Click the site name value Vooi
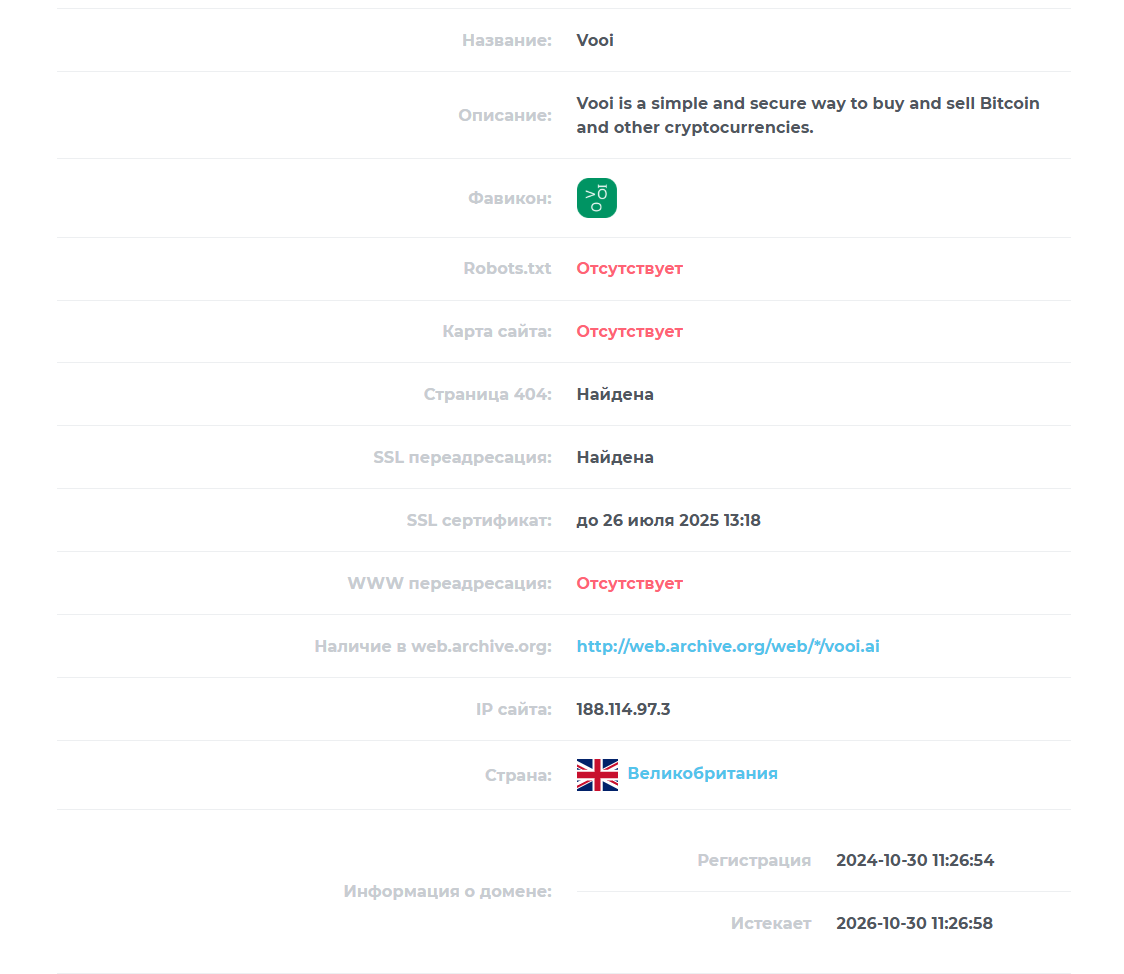The image size is (1124, 974). 595,40
